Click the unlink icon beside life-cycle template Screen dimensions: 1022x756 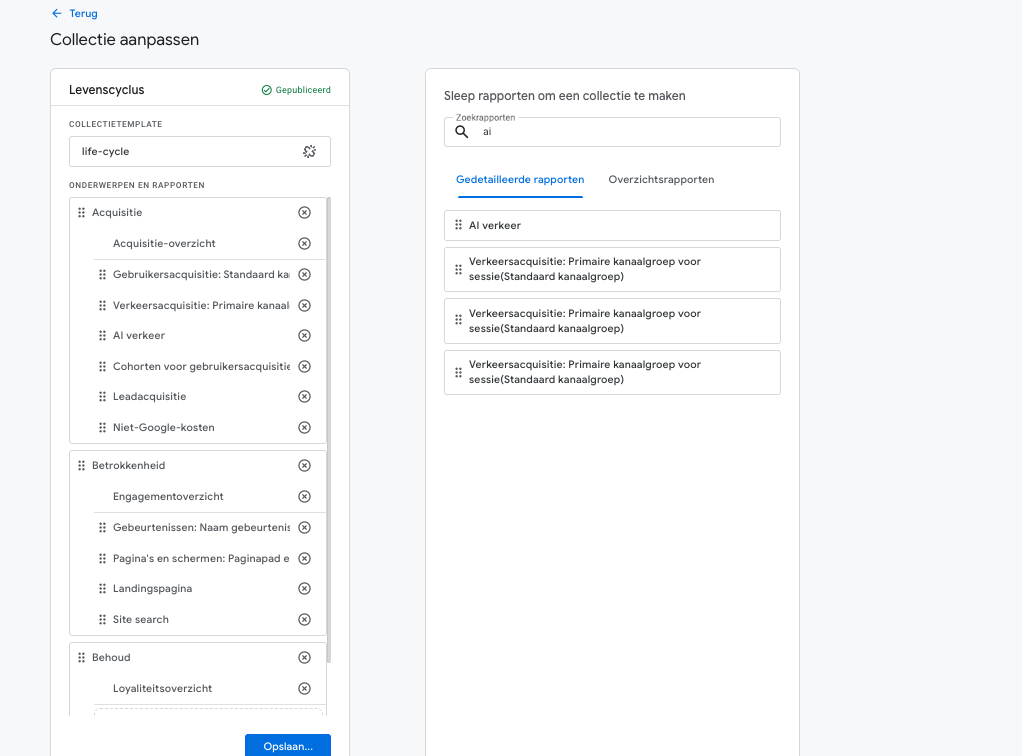[310, 152]
